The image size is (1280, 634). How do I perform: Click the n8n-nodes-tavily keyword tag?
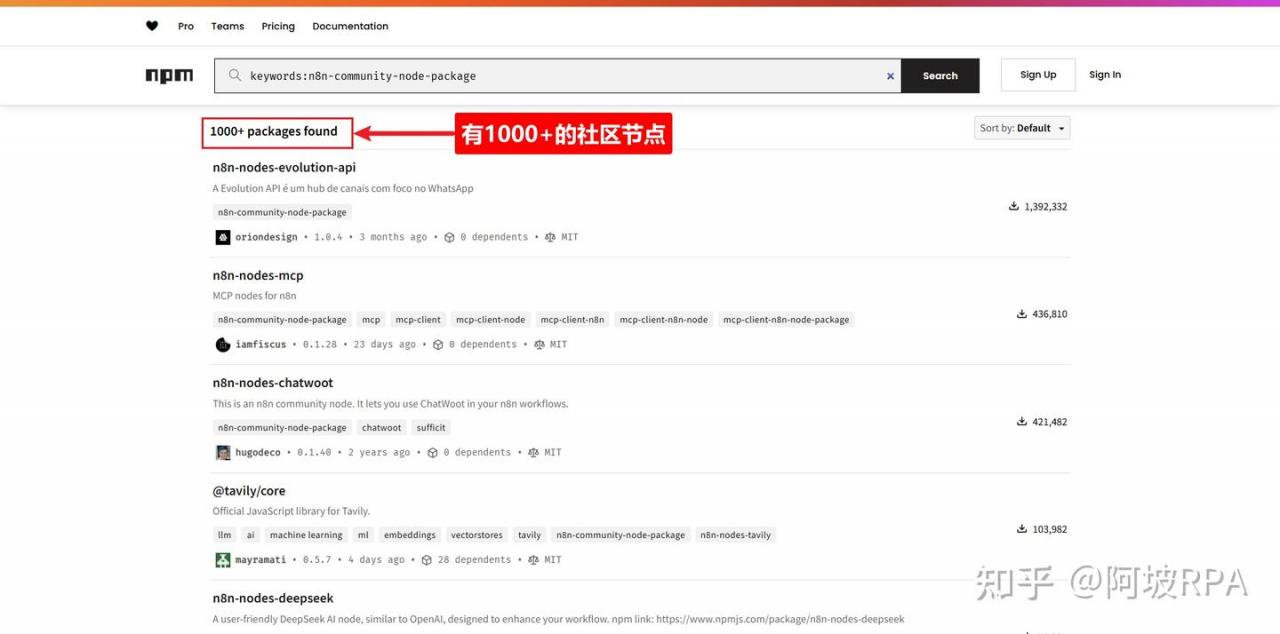coord(735,535)
